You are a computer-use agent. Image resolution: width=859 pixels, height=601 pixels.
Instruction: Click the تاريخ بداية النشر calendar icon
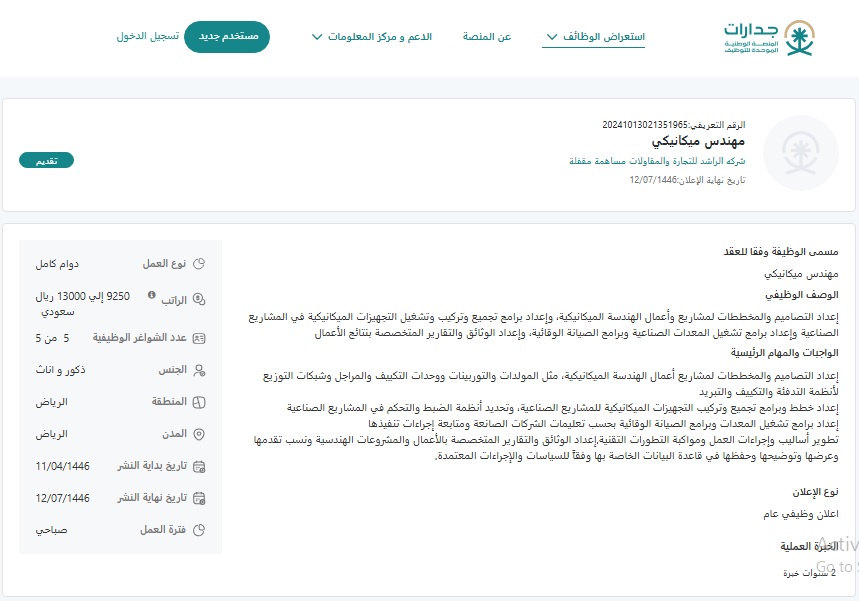(199, 467)
